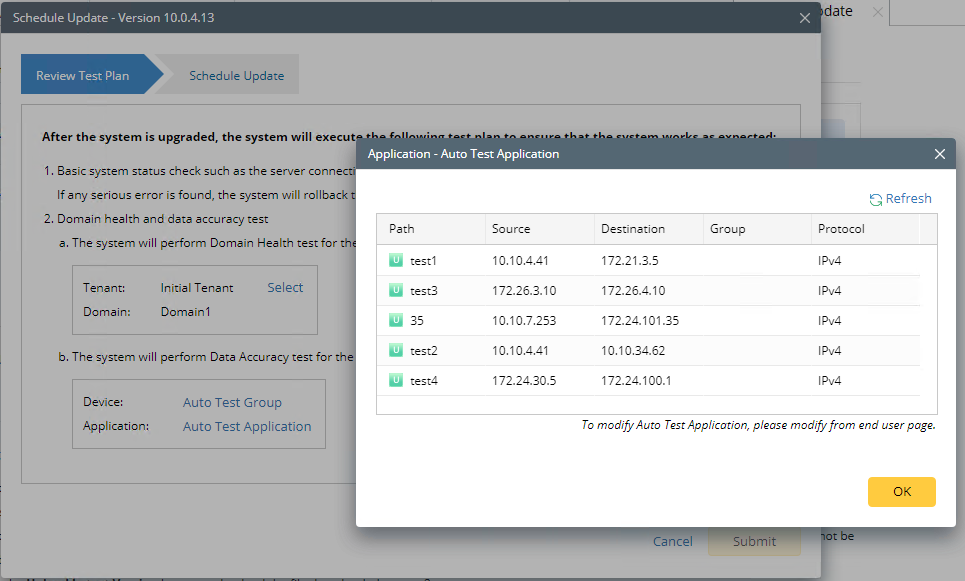Close the Schedule Update window

(x=805, y=18)
